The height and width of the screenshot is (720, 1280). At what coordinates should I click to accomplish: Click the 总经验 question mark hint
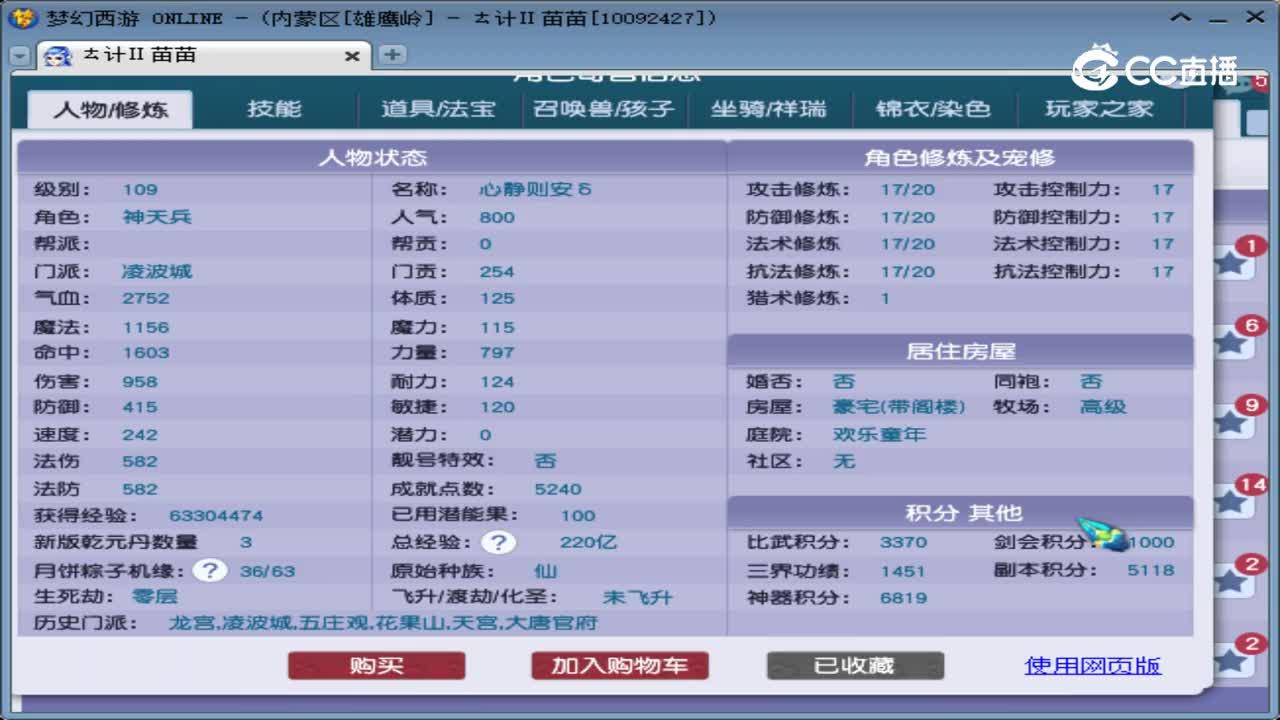500,543
